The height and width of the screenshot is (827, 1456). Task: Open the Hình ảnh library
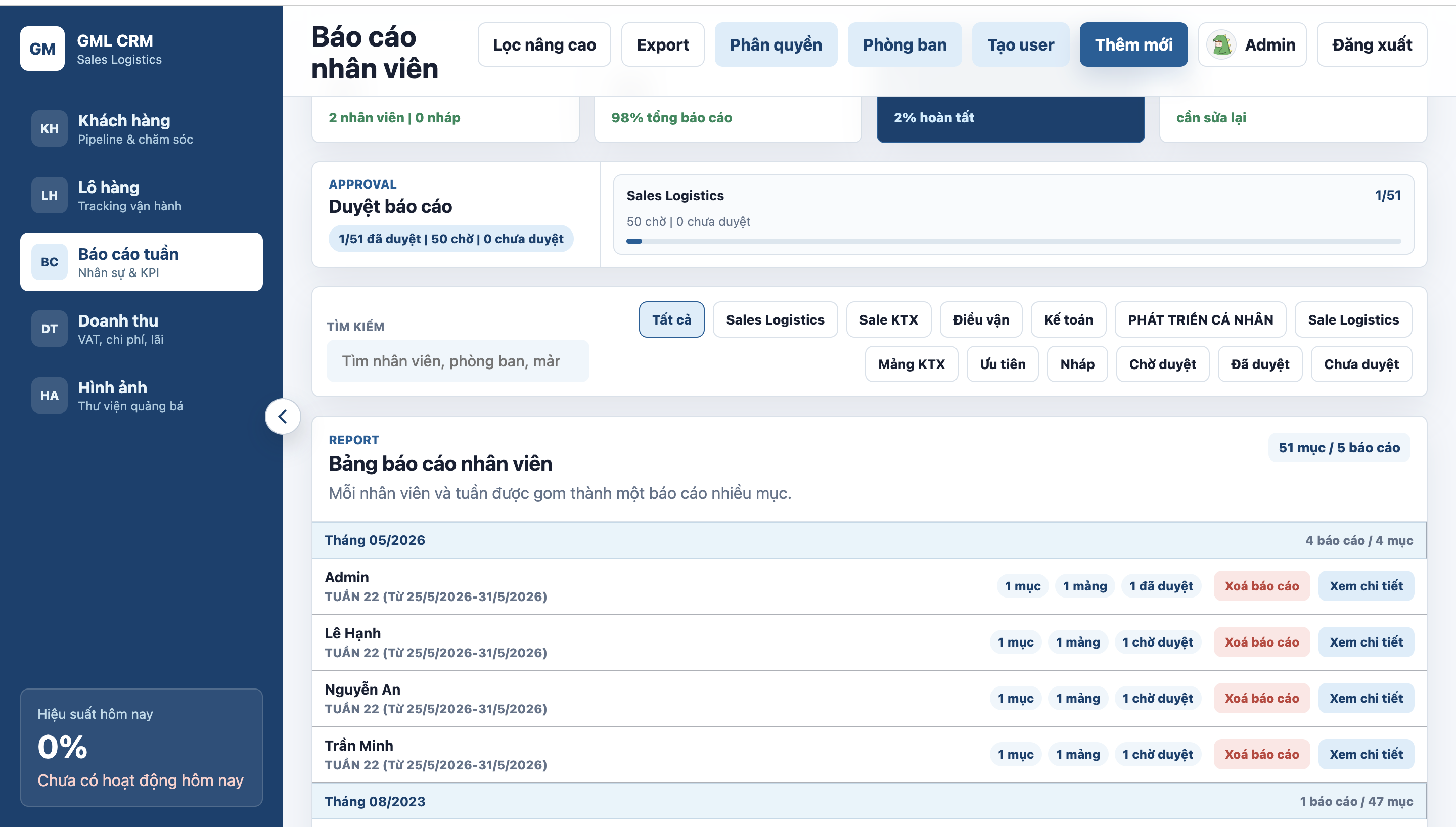pyautogui.click(x=142, y=396)
